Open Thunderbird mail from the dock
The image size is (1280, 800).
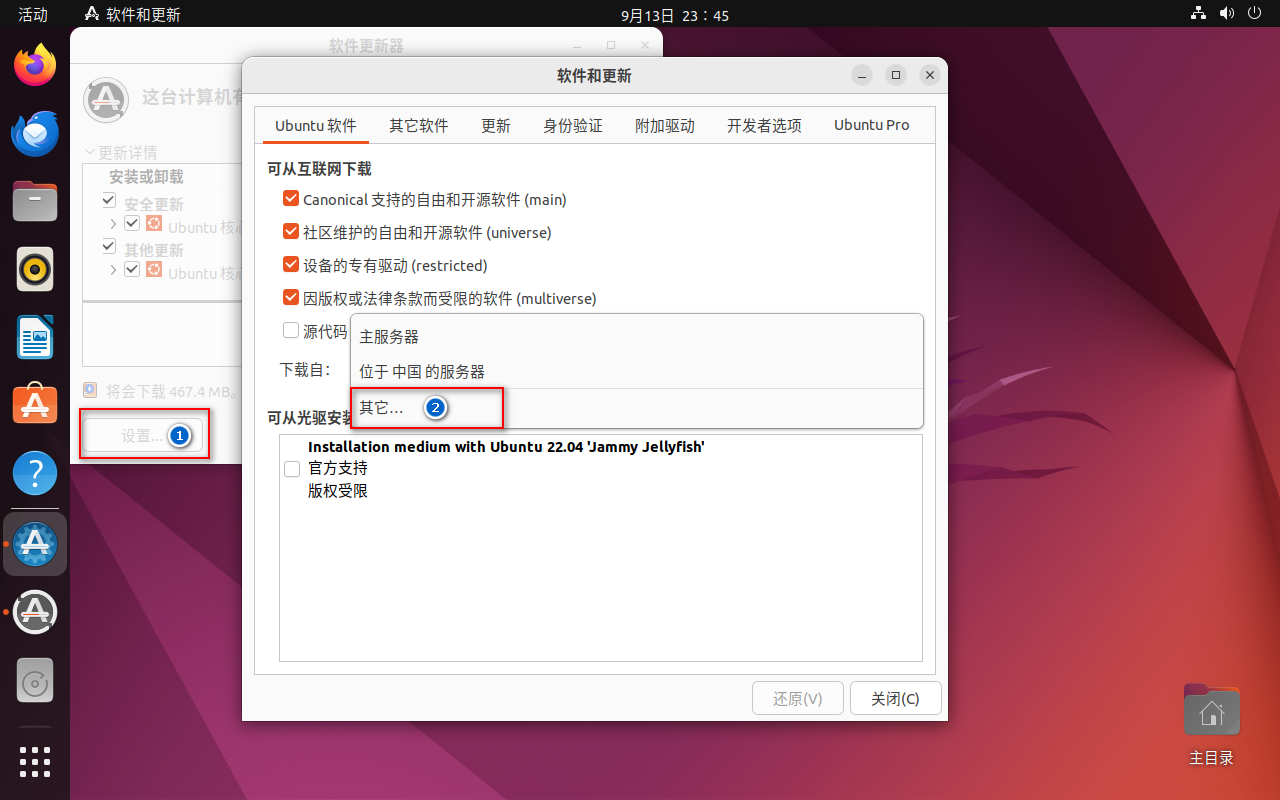[35, 133]
